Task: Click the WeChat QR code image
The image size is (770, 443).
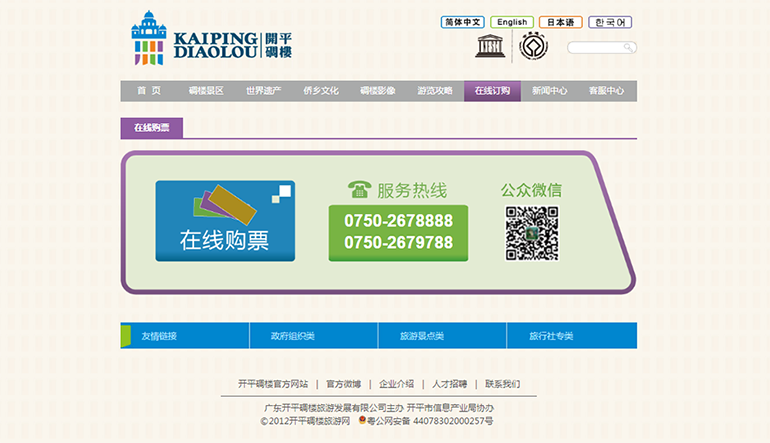Action: click(532, 233)
